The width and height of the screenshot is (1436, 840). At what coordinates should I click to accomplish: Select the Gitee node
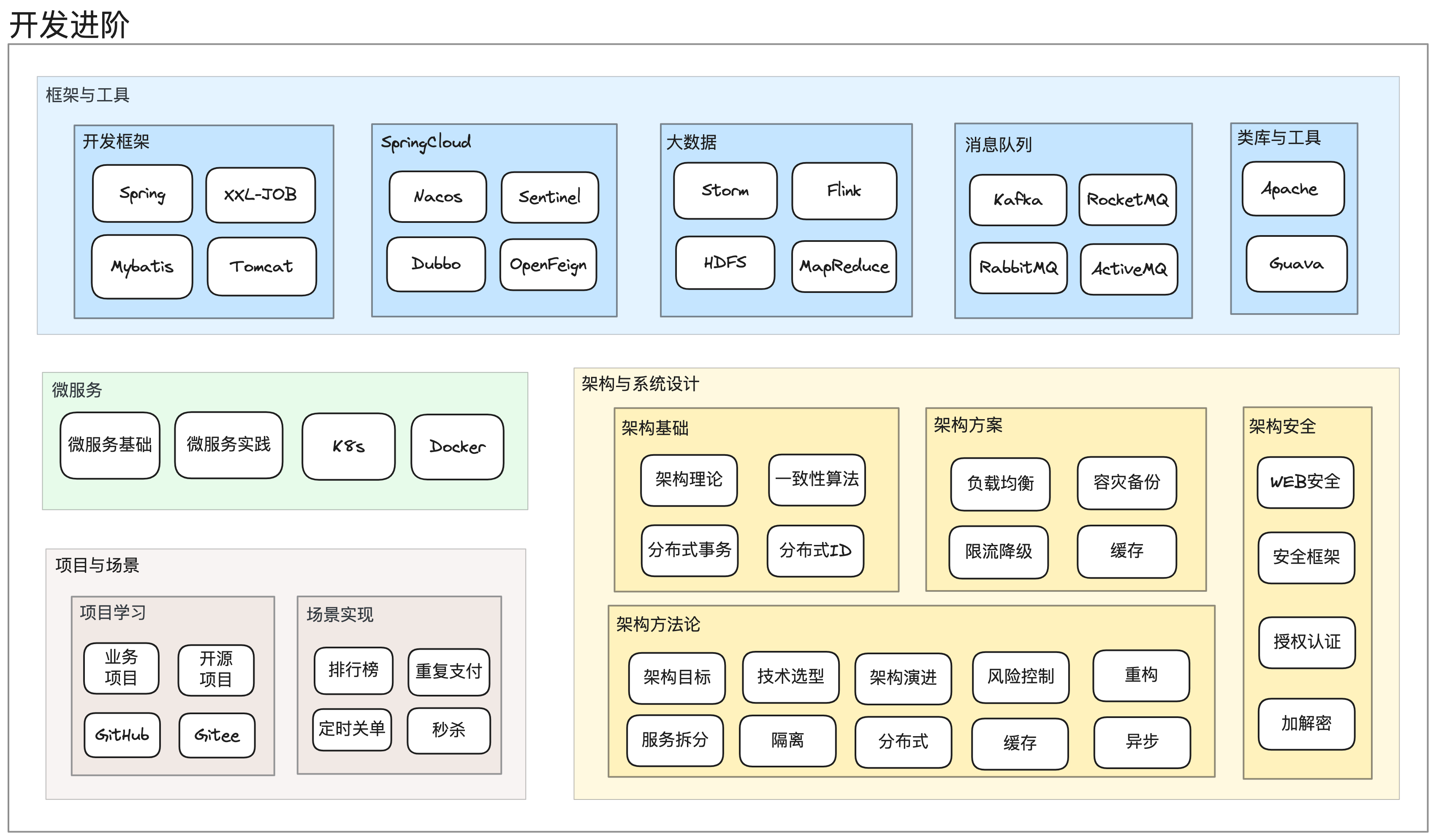(217, 736)
